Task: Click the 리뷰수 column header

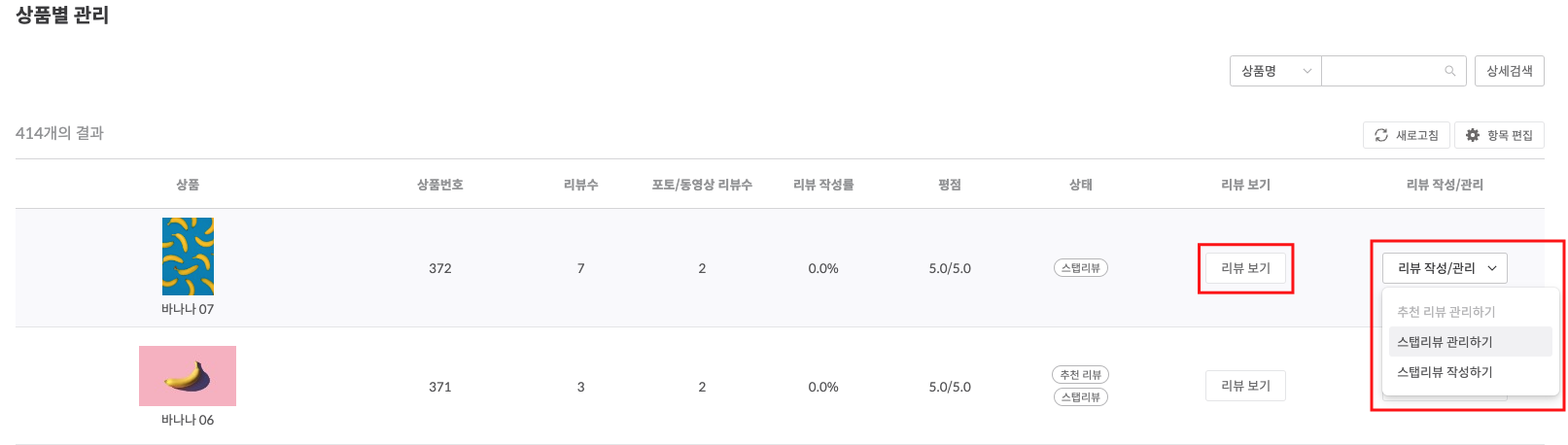Action: [581, 185]
